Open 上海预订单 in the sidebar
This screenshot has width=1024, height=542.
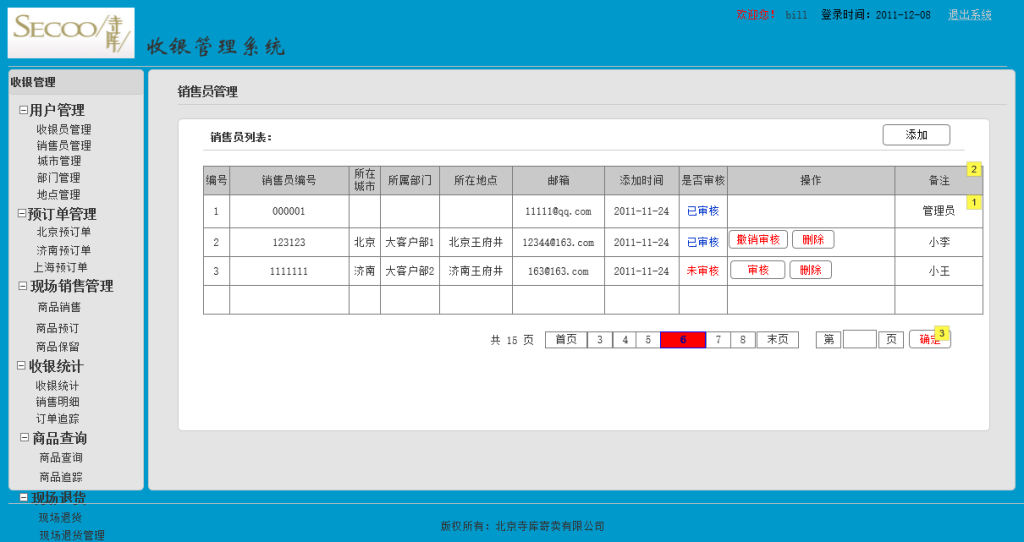(60, 267)
